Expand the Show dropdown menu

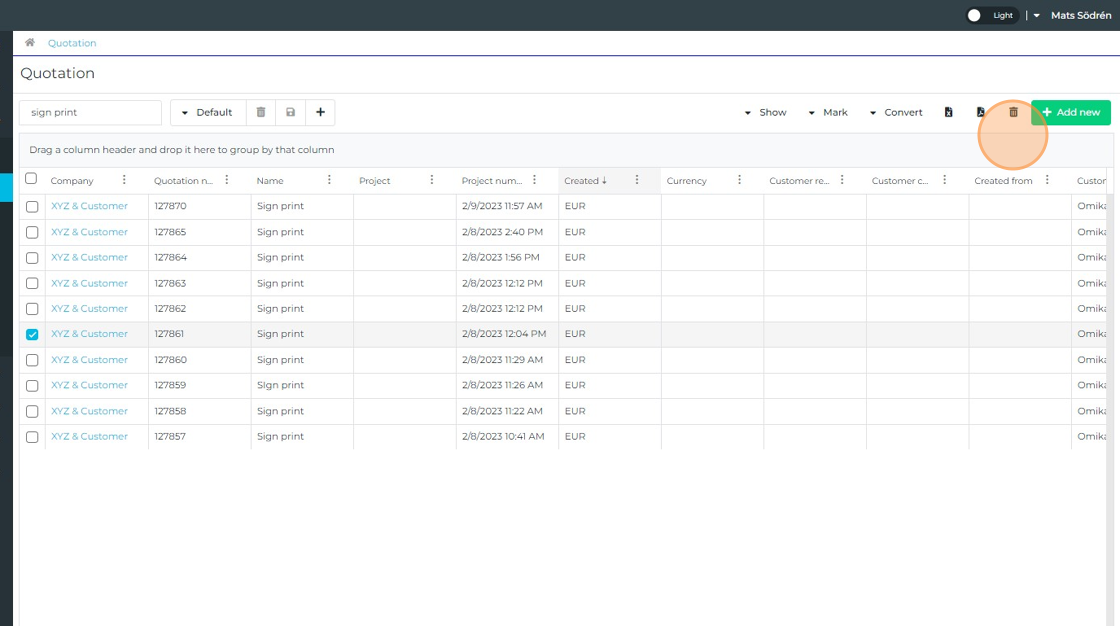[x=765, y=113]
